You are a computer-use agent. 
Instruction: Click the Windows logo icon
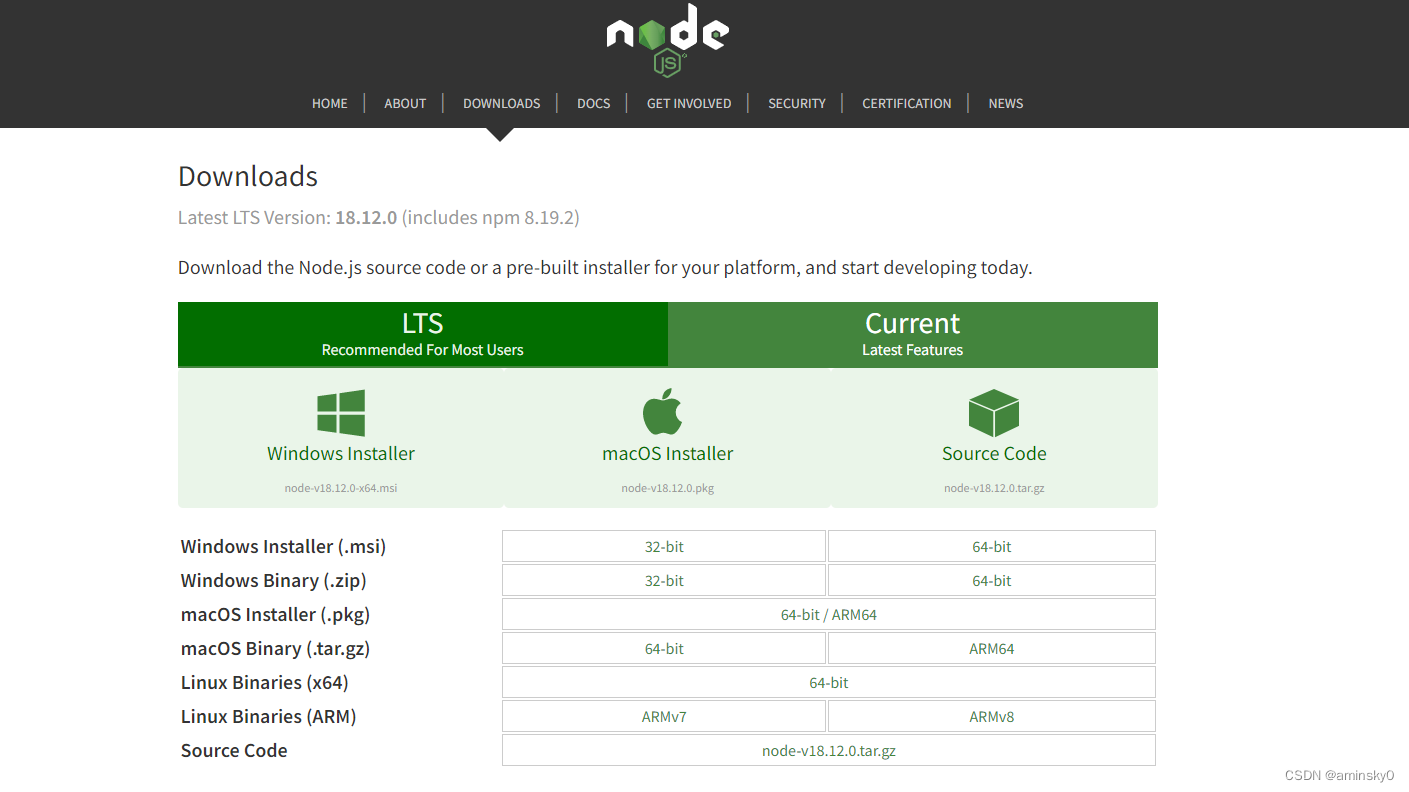[x=341, y=413]
